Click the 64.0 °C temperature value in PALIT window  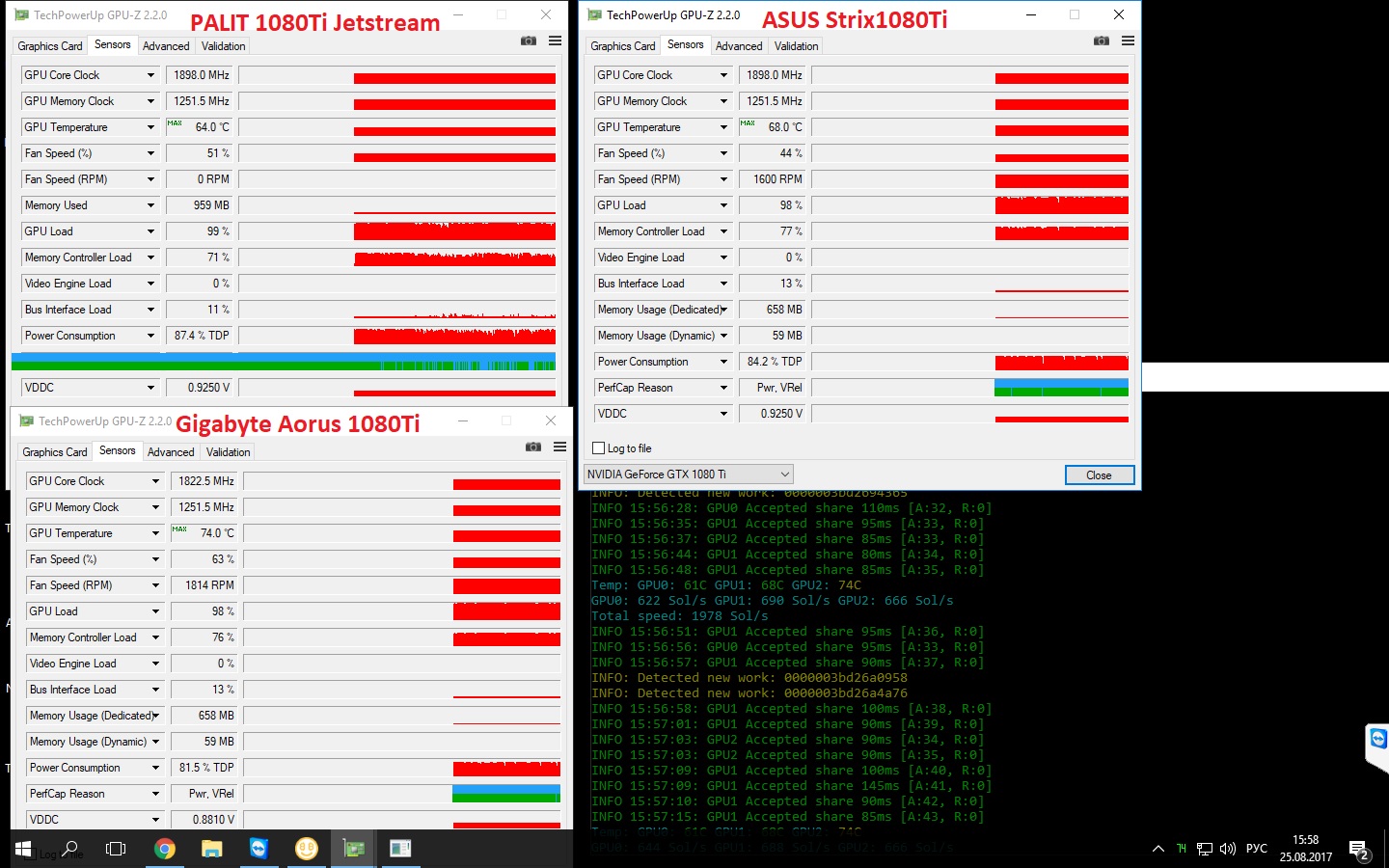pyautogui.click(x=200, y=127)
